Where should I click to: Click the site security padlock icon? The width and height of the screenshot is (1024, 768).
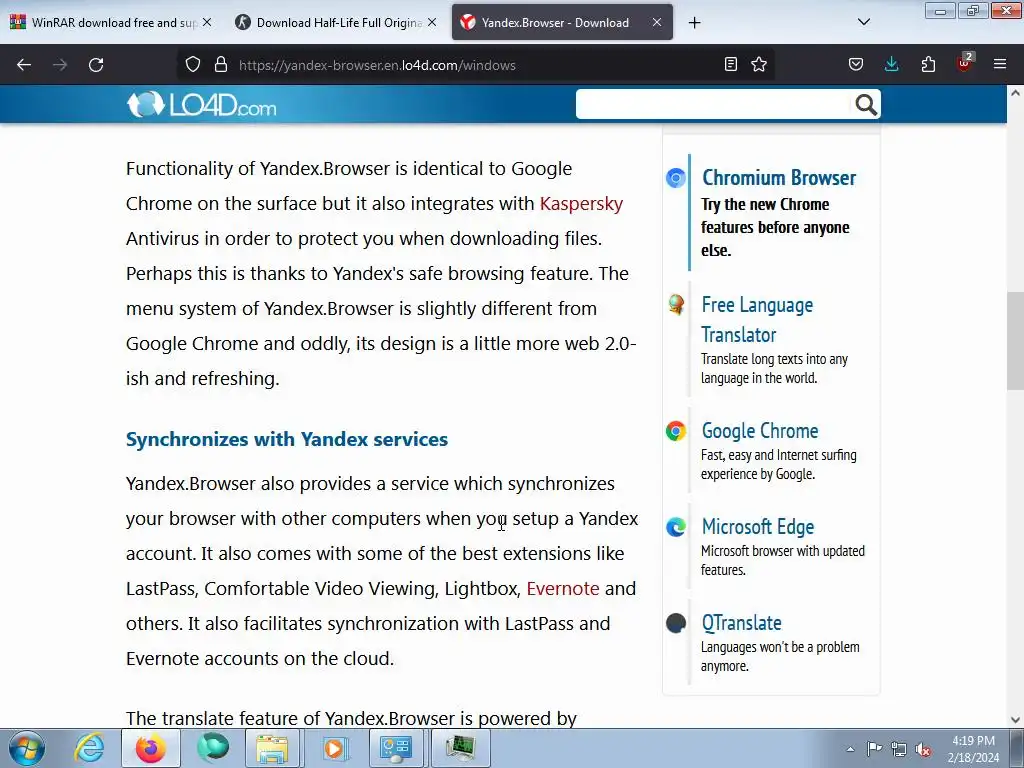pos(221,65)
